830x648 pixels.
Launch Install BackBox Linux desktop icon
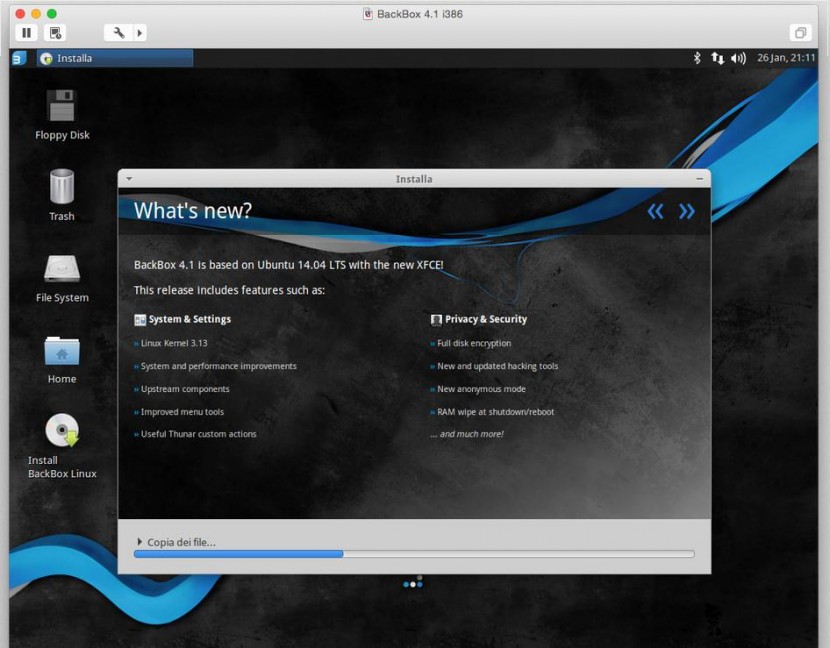click(x=62, y=432)
